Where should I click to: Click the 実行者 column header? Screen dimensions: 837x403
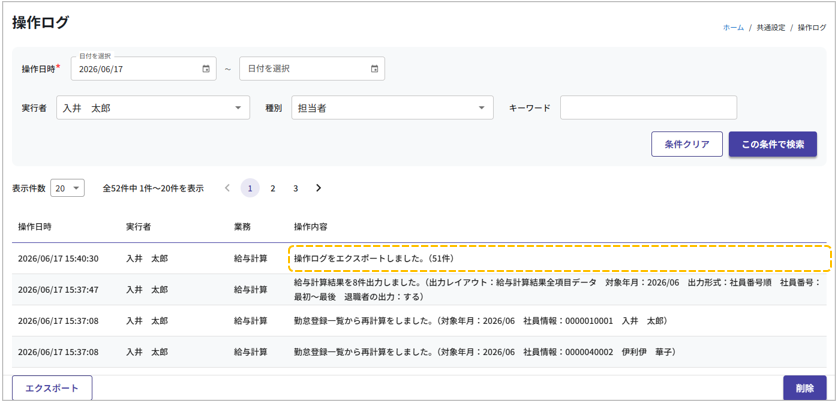coord(138,226)
